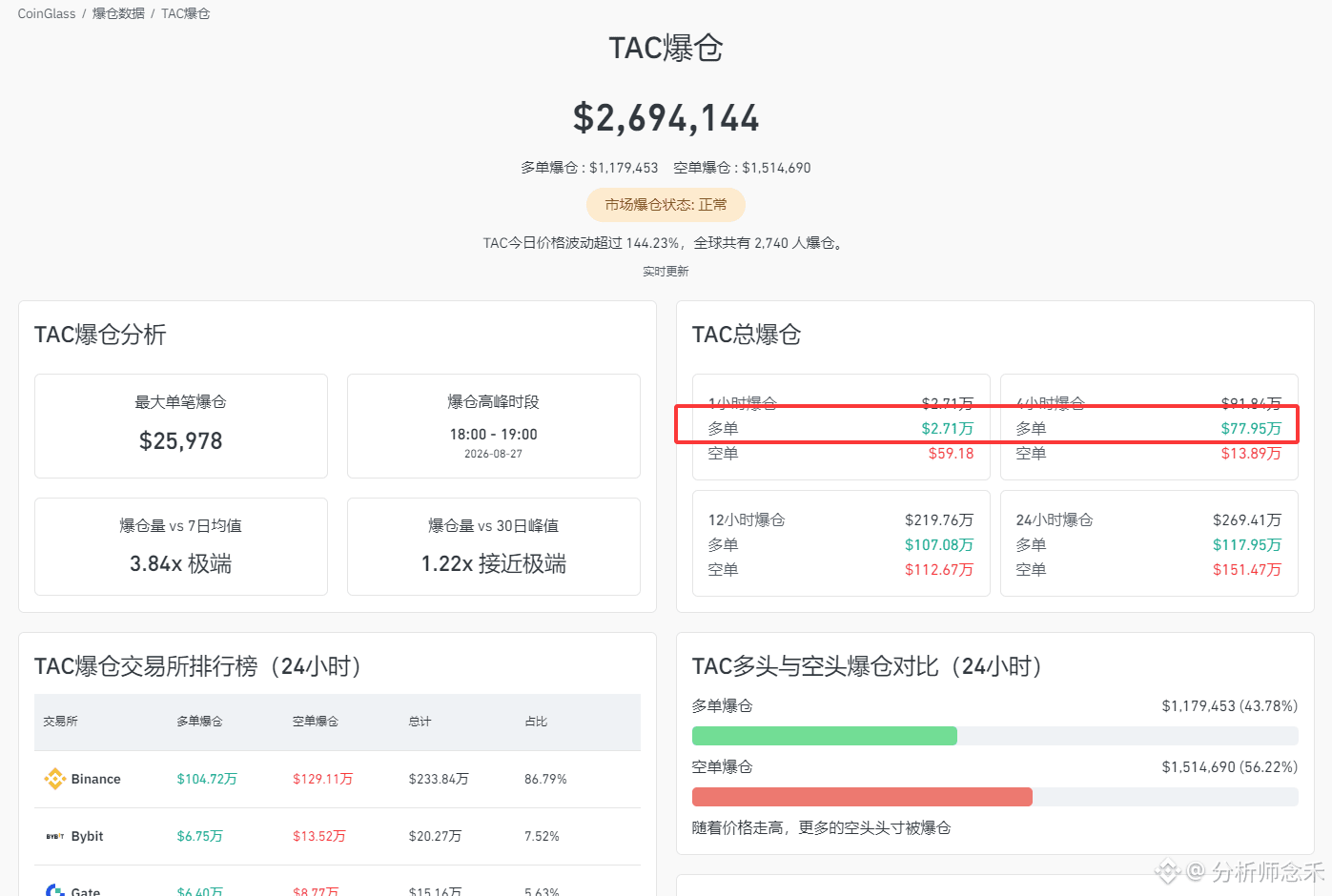Viewport: 1332px width, 896px height.
Task: Click the TAC爆仓交易所排行榜（24小时）heading
Action: pos(198,666)
